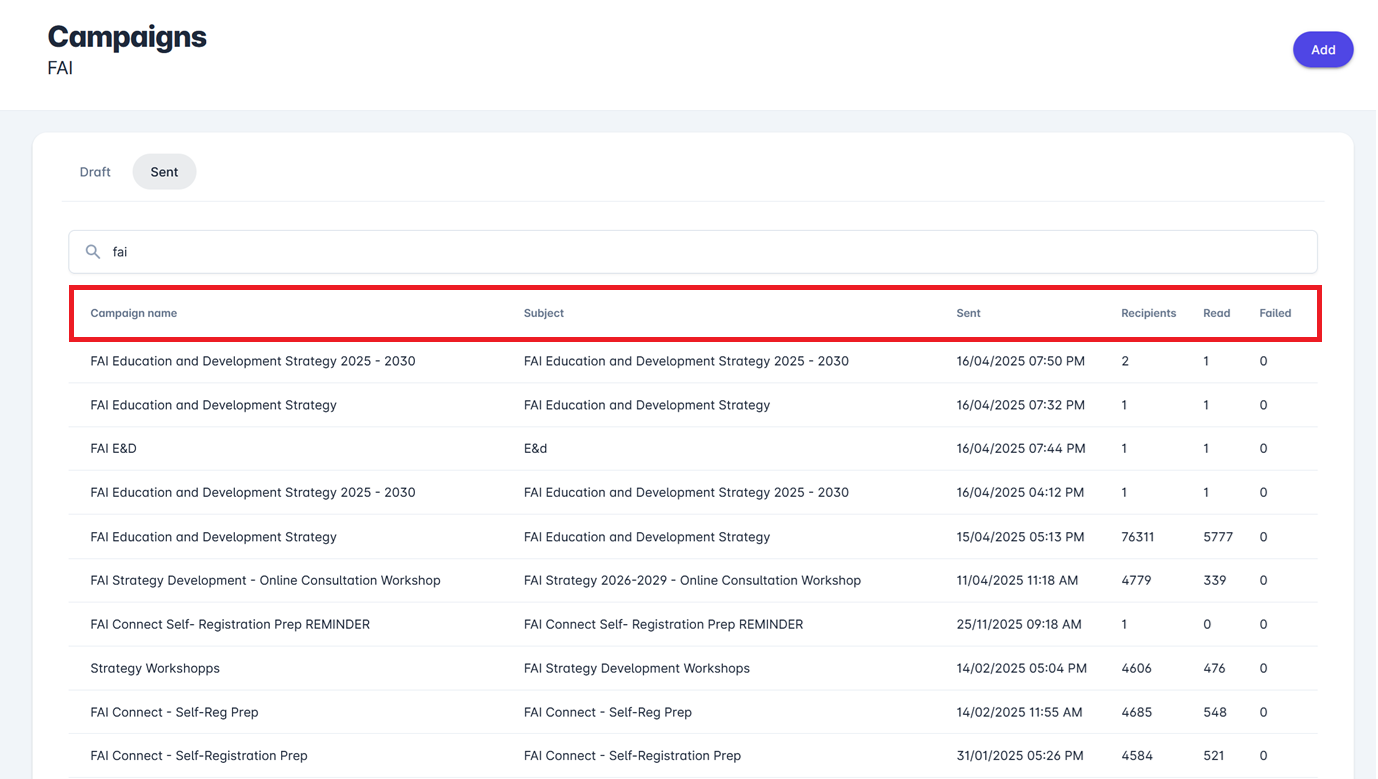
Task: Click the 76311 recipients count
Action: pos(1137,537)
